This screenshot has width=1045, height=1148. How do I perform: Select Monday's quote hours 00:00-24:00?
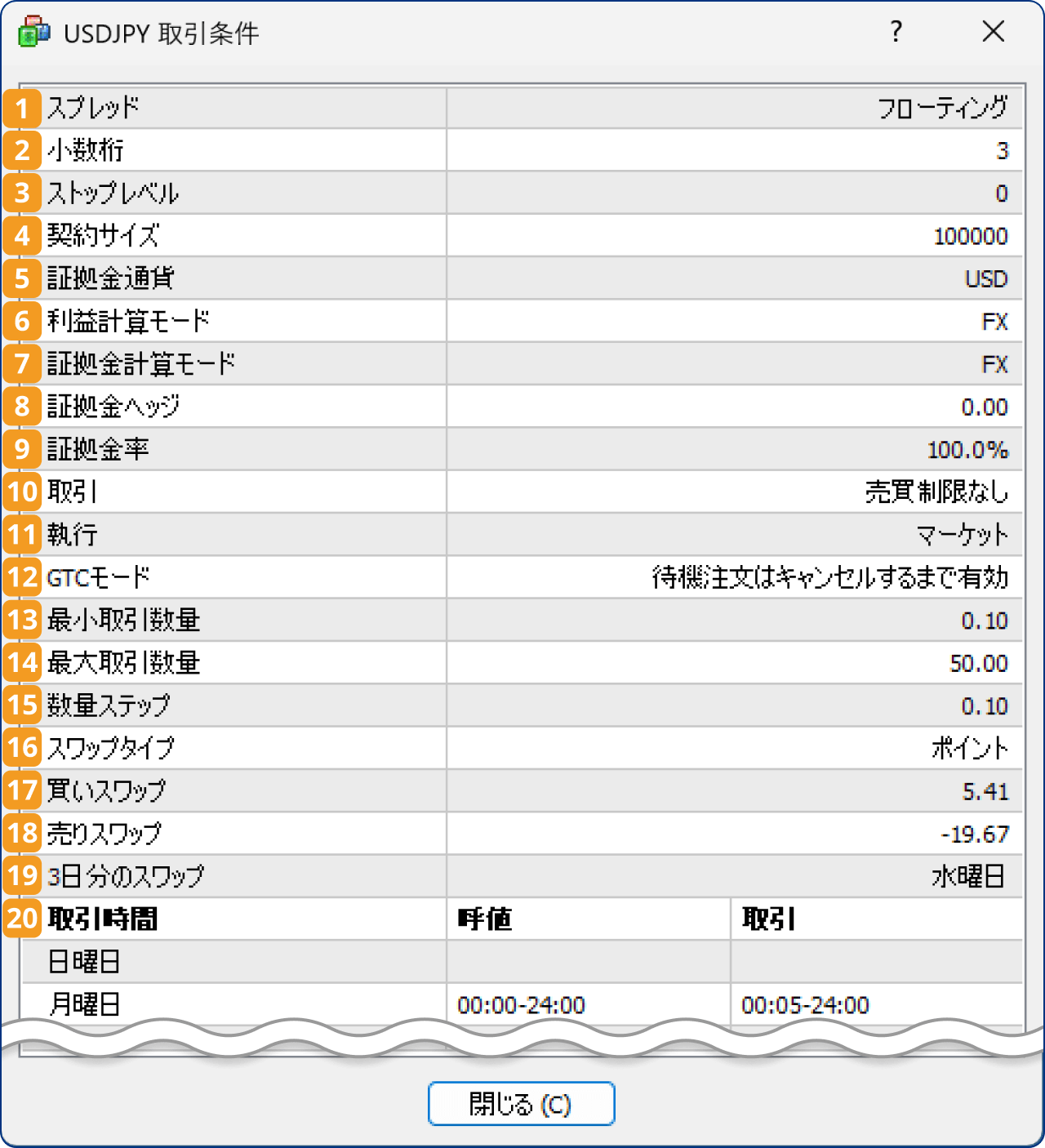(x=520, y=1005)
